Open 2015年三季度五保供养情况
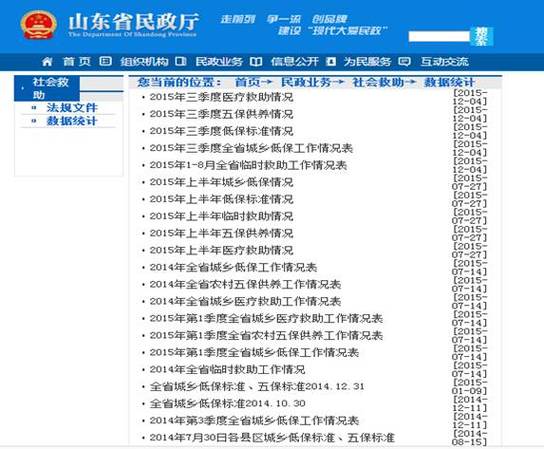 (x=221, y=114)
